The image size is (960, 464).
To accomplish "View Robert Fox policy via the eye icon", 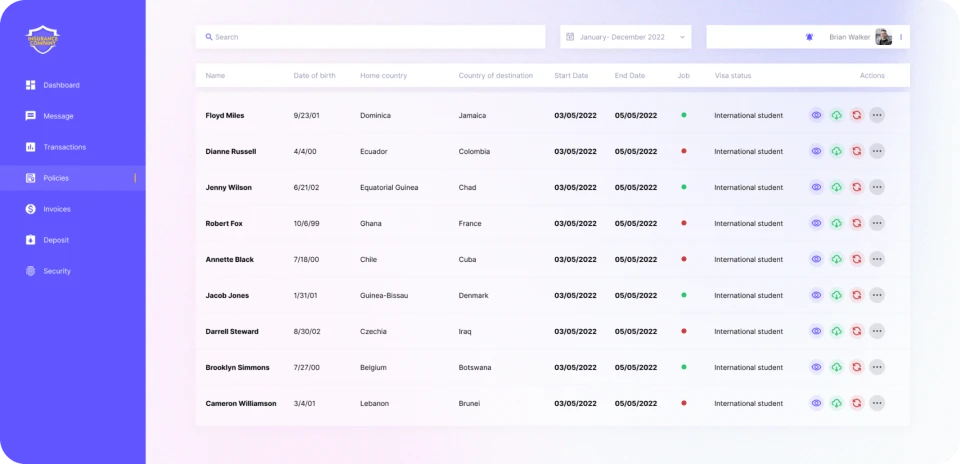I will pos(816,223).
